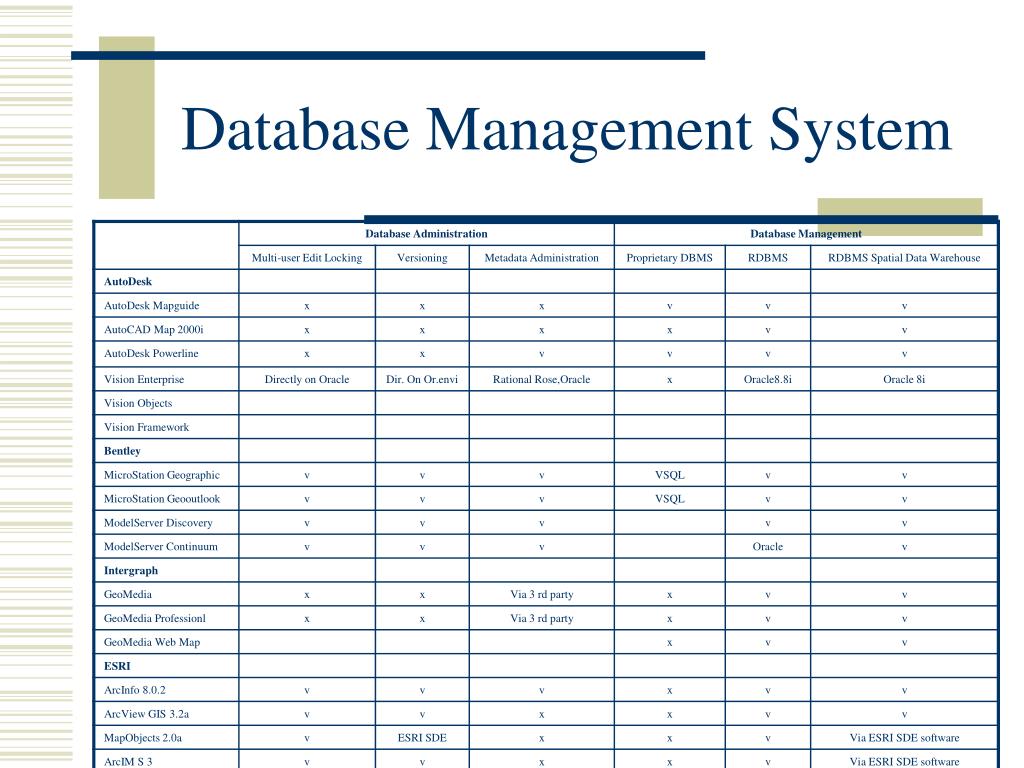This screenshot has width=1024, height=768.
Task: Select the 'Vision Enterprise' row label
Action: (x=144, y=379)
